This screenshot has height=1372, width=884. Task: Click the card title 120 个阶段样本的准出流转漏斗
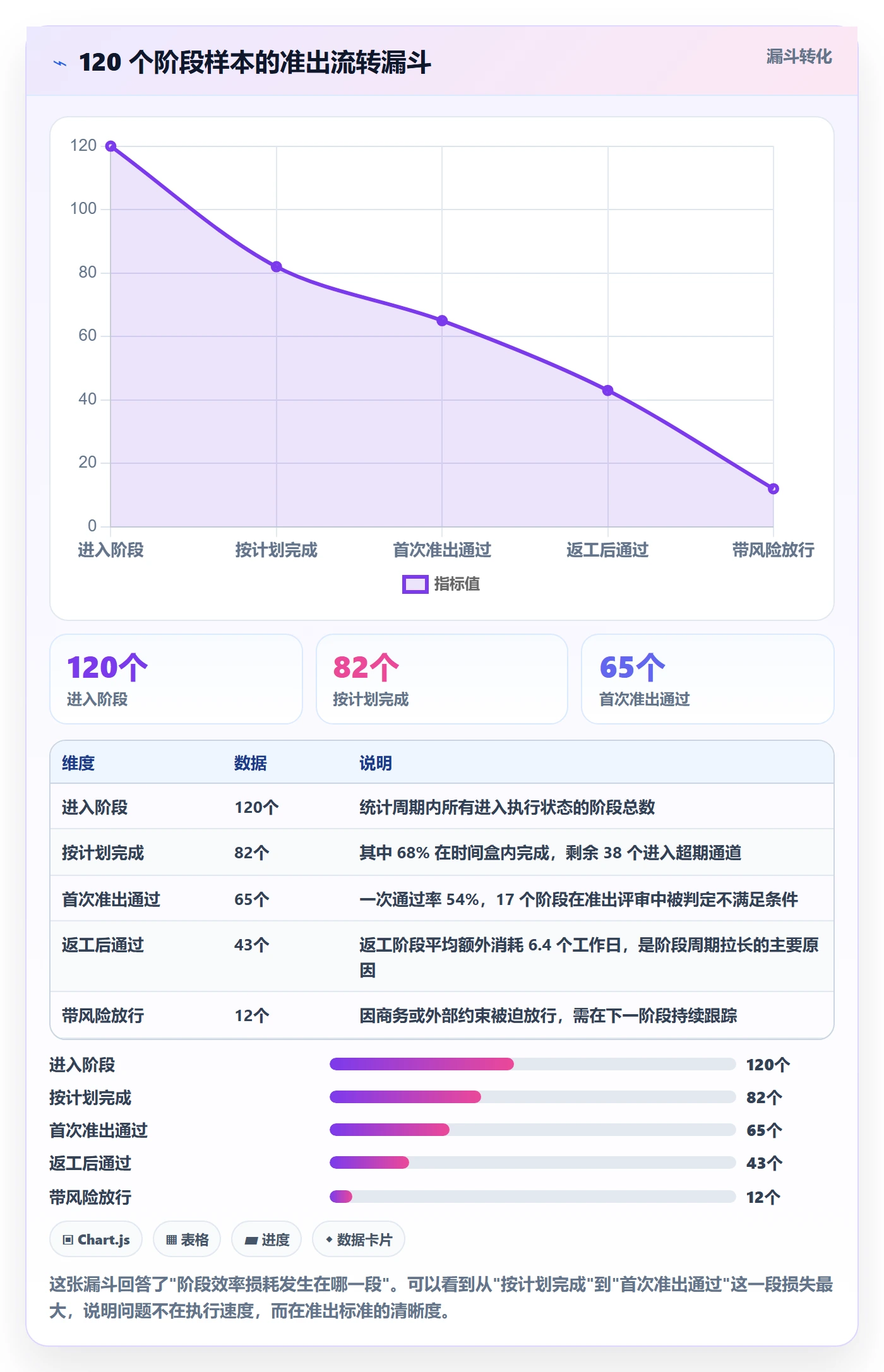click(x=254, y=62)
